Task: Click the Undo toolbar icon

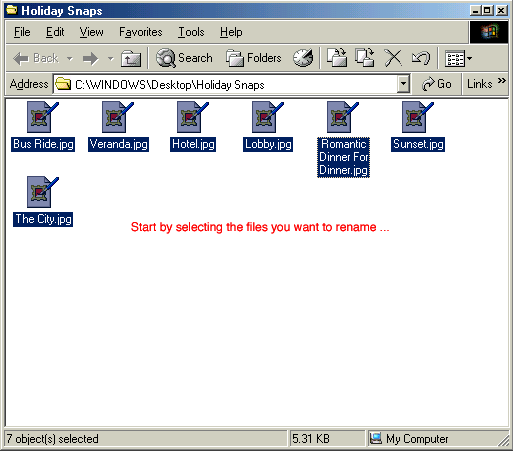Action: click(421, 58)
